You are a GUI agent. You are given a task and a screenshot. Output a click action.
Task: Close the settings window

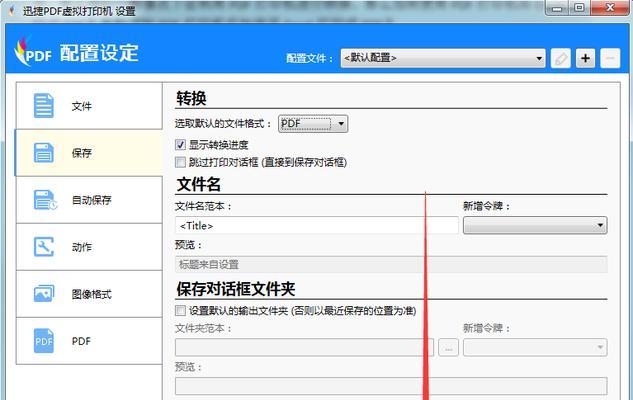[610, 8]
